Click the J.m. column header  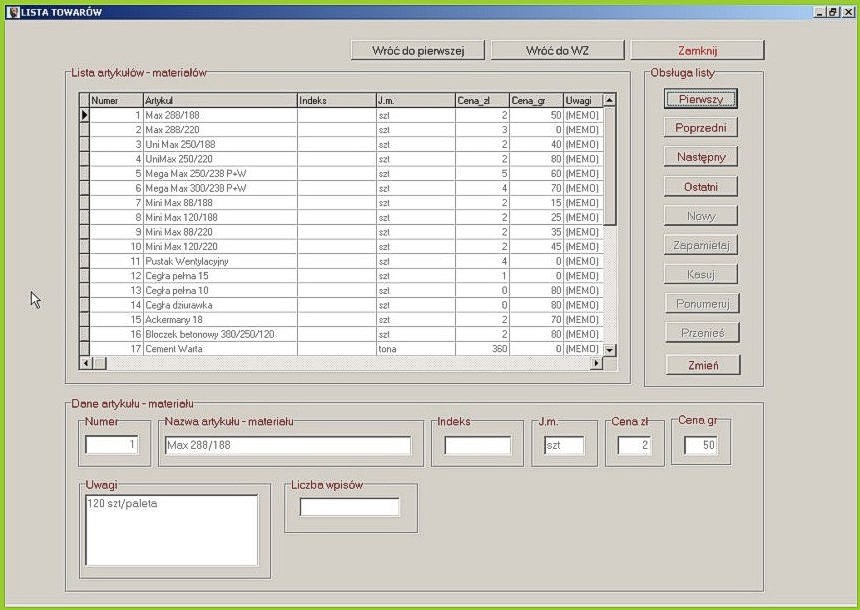pos(416,100)
